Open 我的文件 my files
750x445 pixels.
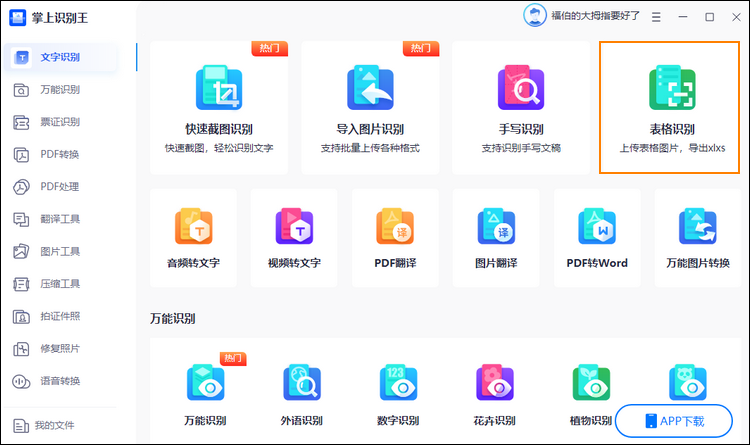[56, 426]
